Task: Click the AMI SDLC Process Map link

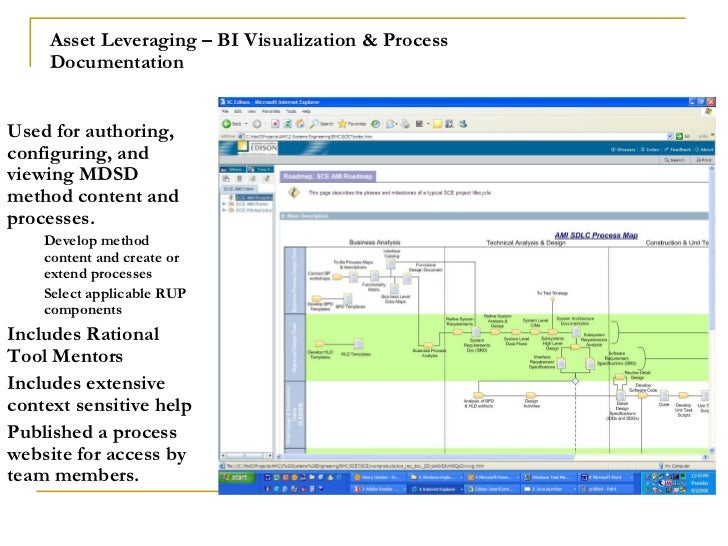Action: [x=596, y=235]
